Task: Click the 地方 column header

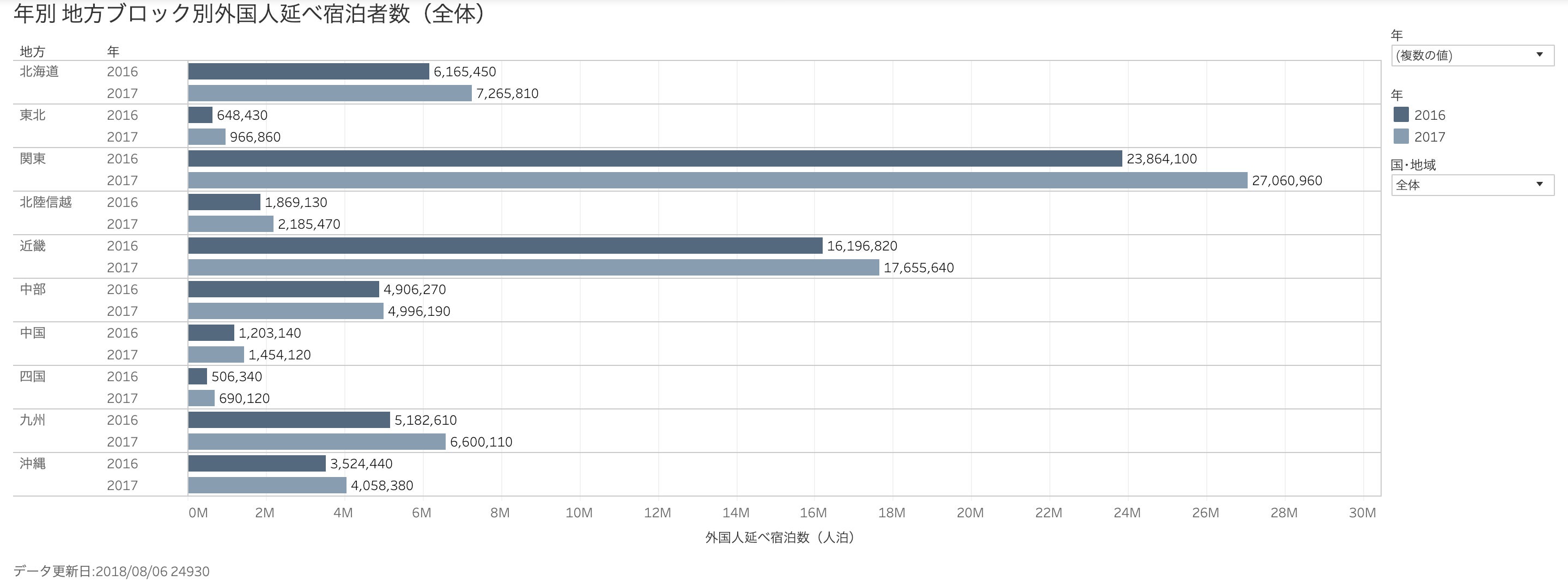Action: click(33, 52)
